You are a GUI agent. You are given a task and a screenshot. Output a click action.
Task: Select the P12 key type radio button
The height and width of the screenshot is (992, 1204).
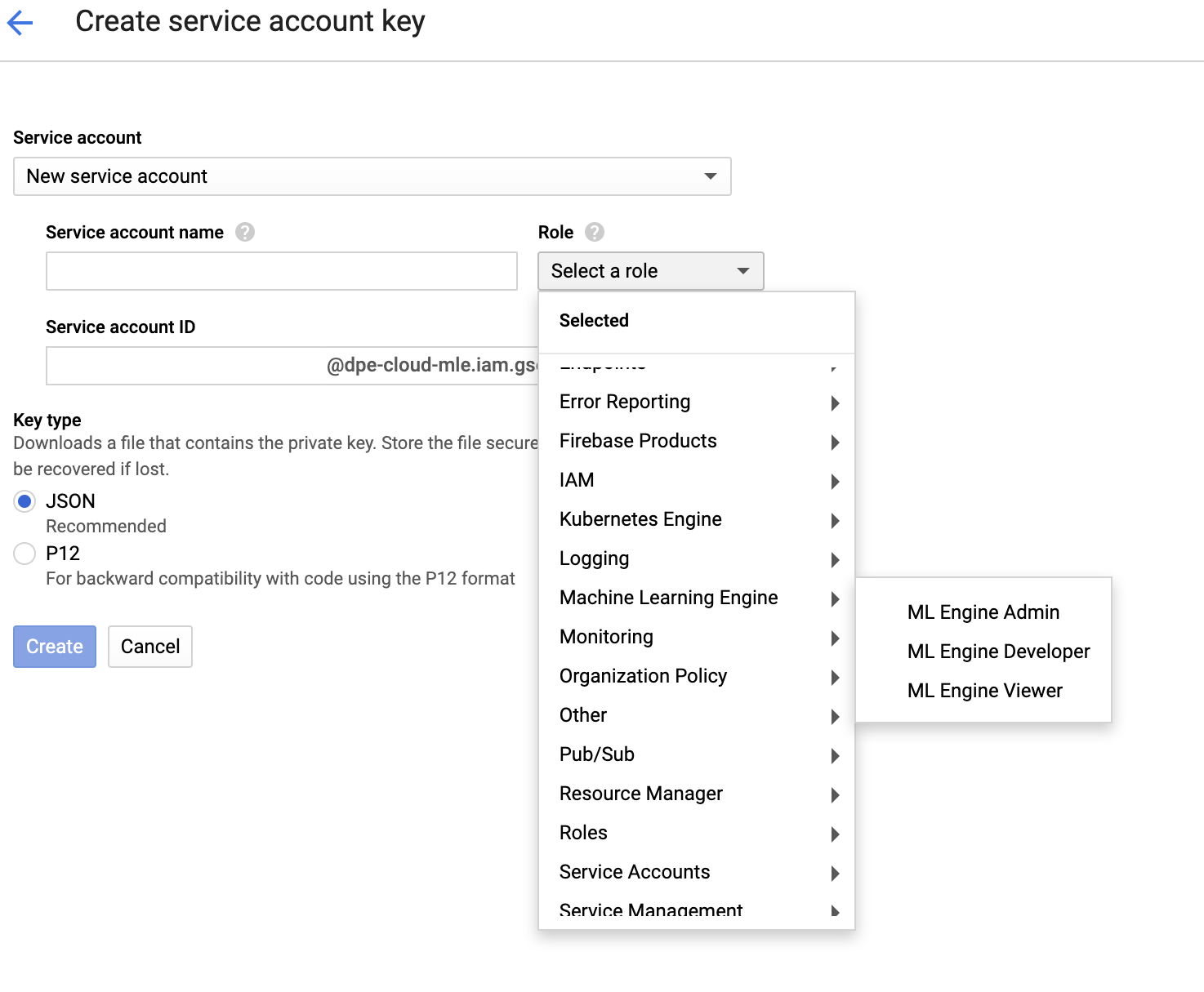pos(25,554)
